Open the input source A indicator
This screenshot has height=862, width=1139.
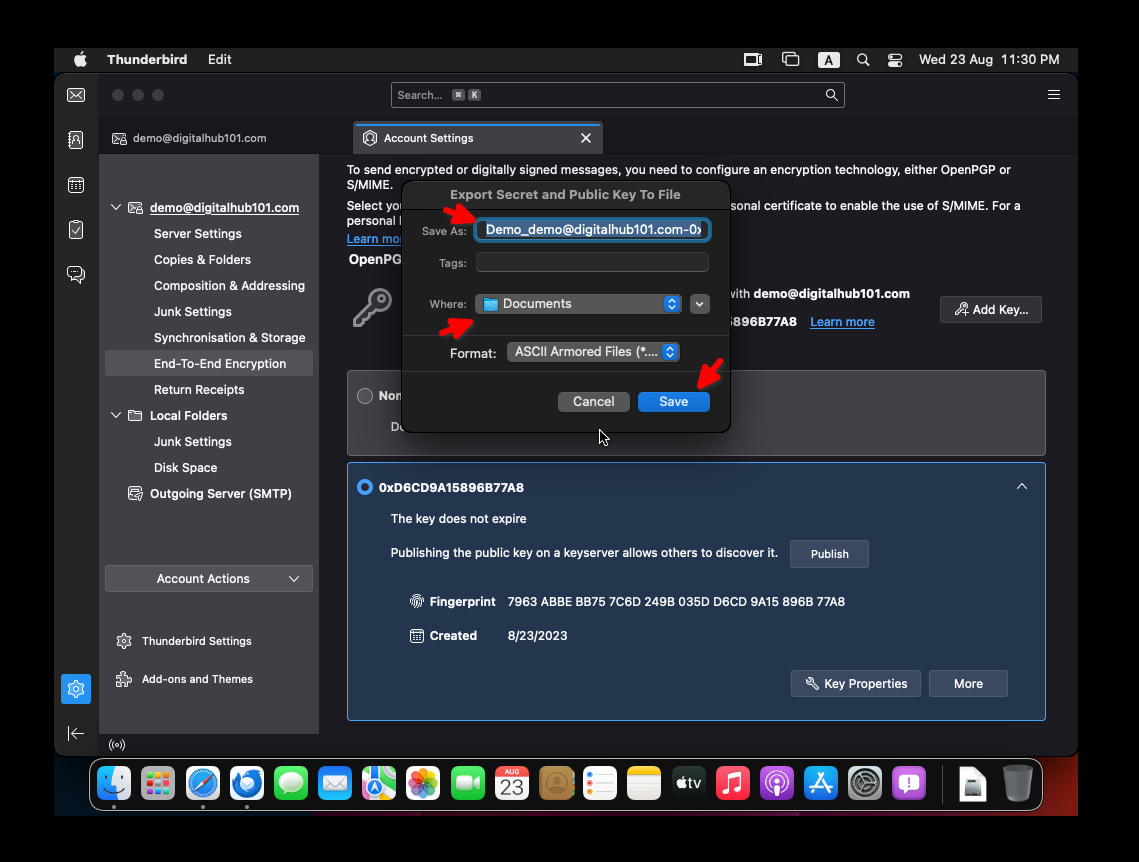828,60
